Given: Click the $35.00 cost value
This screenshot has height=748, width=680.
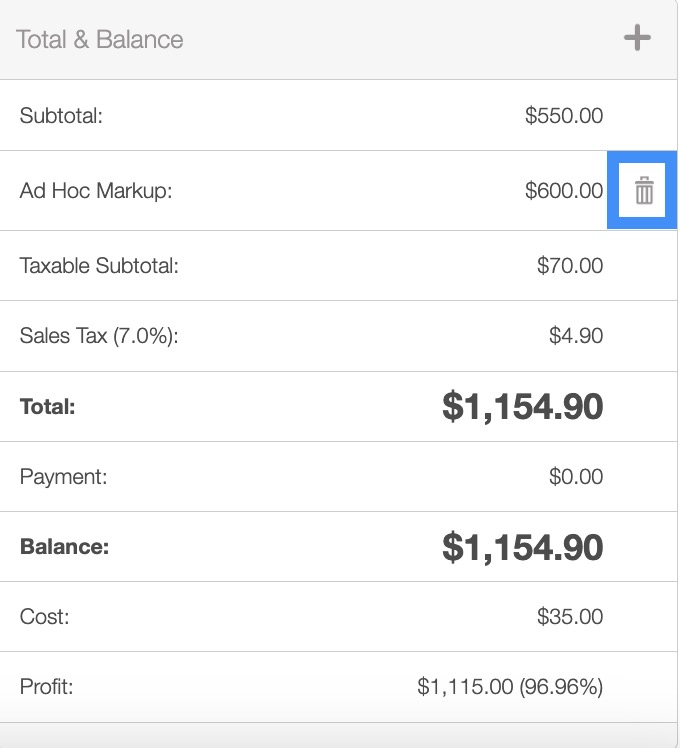Looking at the screenshot, I should (x=570, y=617).
